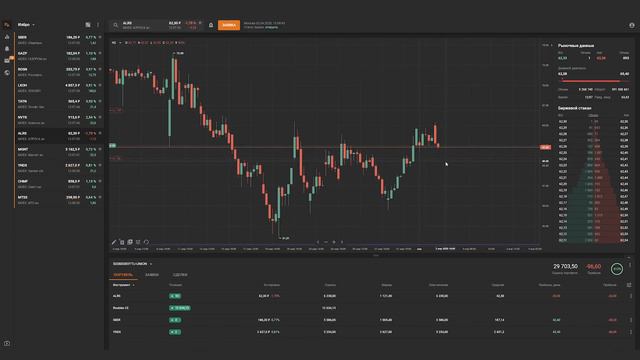Viewport: 640px width, 360px height.
Task: Click the trash icon in chart drawing tools
Action: (122, 242)
